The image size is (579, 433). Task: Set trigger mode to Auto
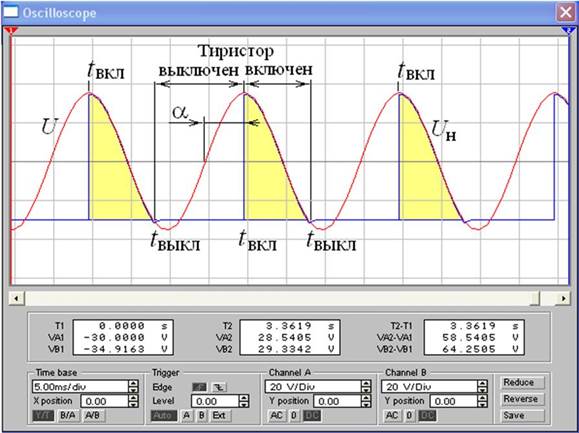tap(164, 415)
